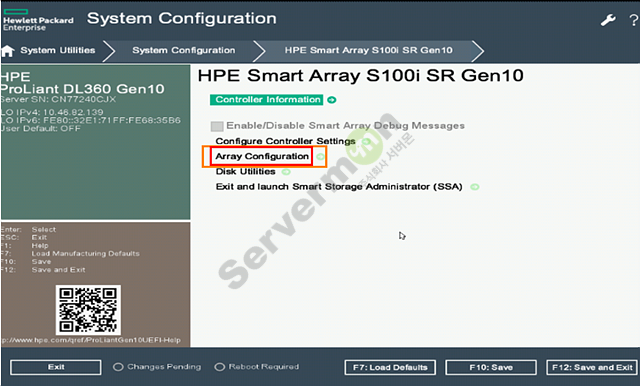The image size is (640, 386).
Task: Click the Exit button
Action: click(56, 367)
